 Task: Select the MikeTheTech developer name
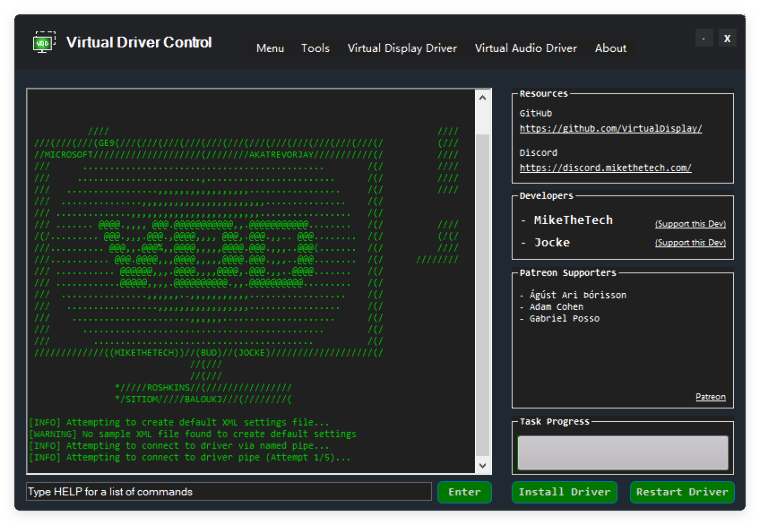point(573,220)
